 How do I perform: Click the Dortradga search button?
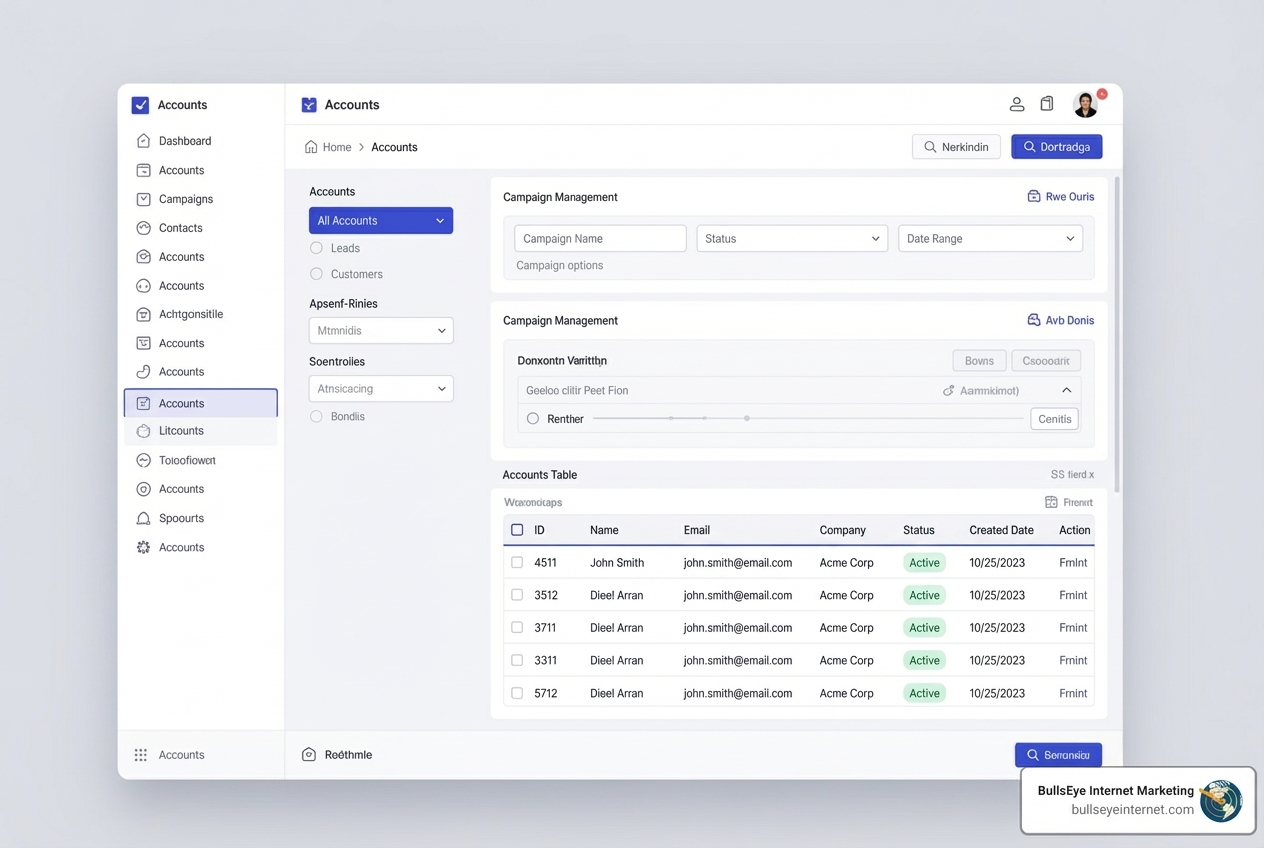1056,146
